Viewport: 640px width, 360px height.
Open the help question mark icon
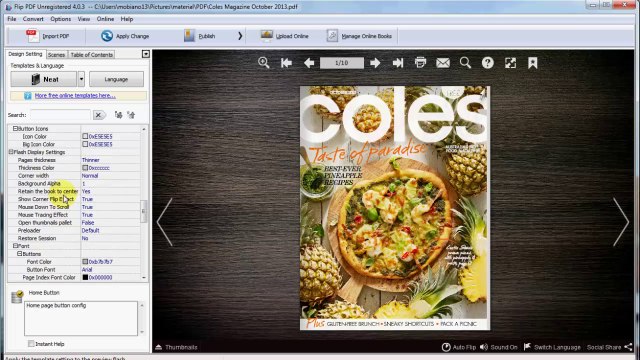(488, 62)
